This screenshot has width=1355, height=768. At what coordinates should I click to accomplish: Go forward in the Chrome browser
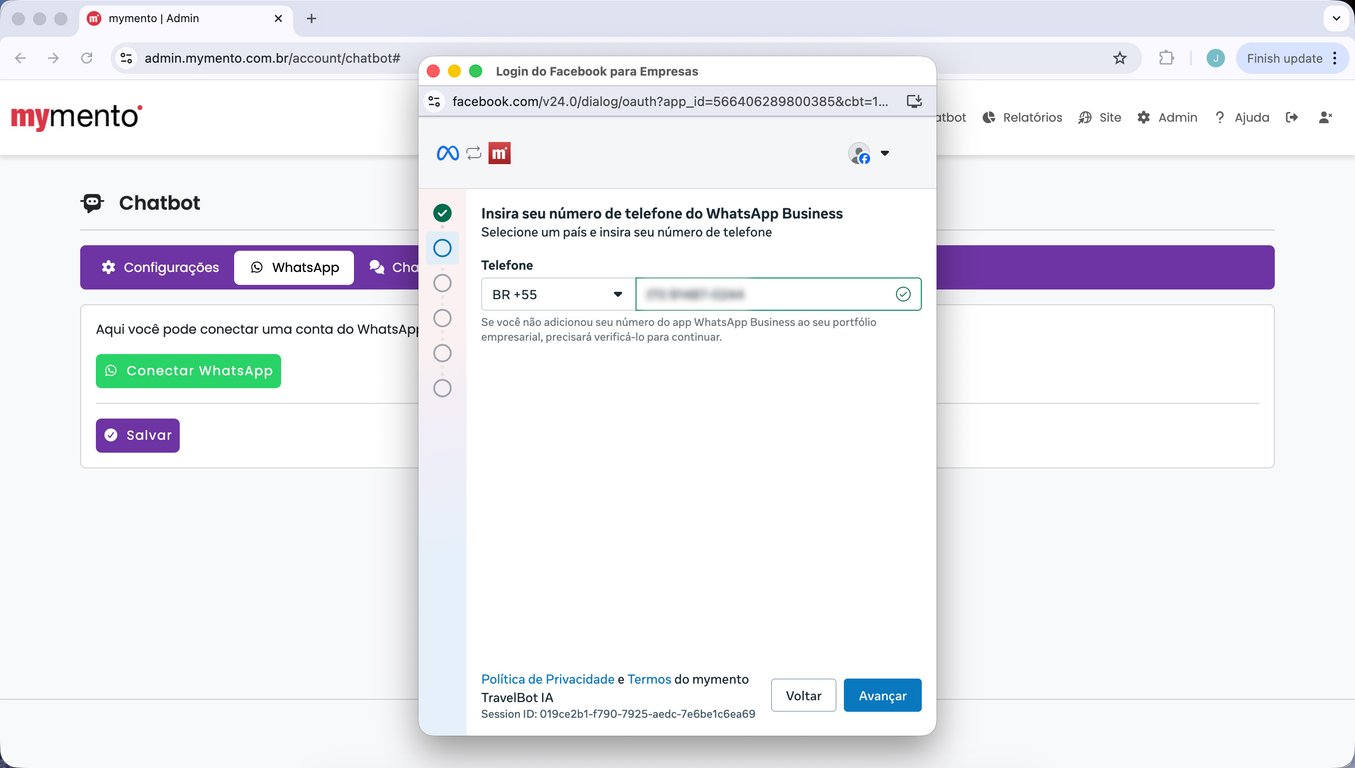(x=53, y=58)
